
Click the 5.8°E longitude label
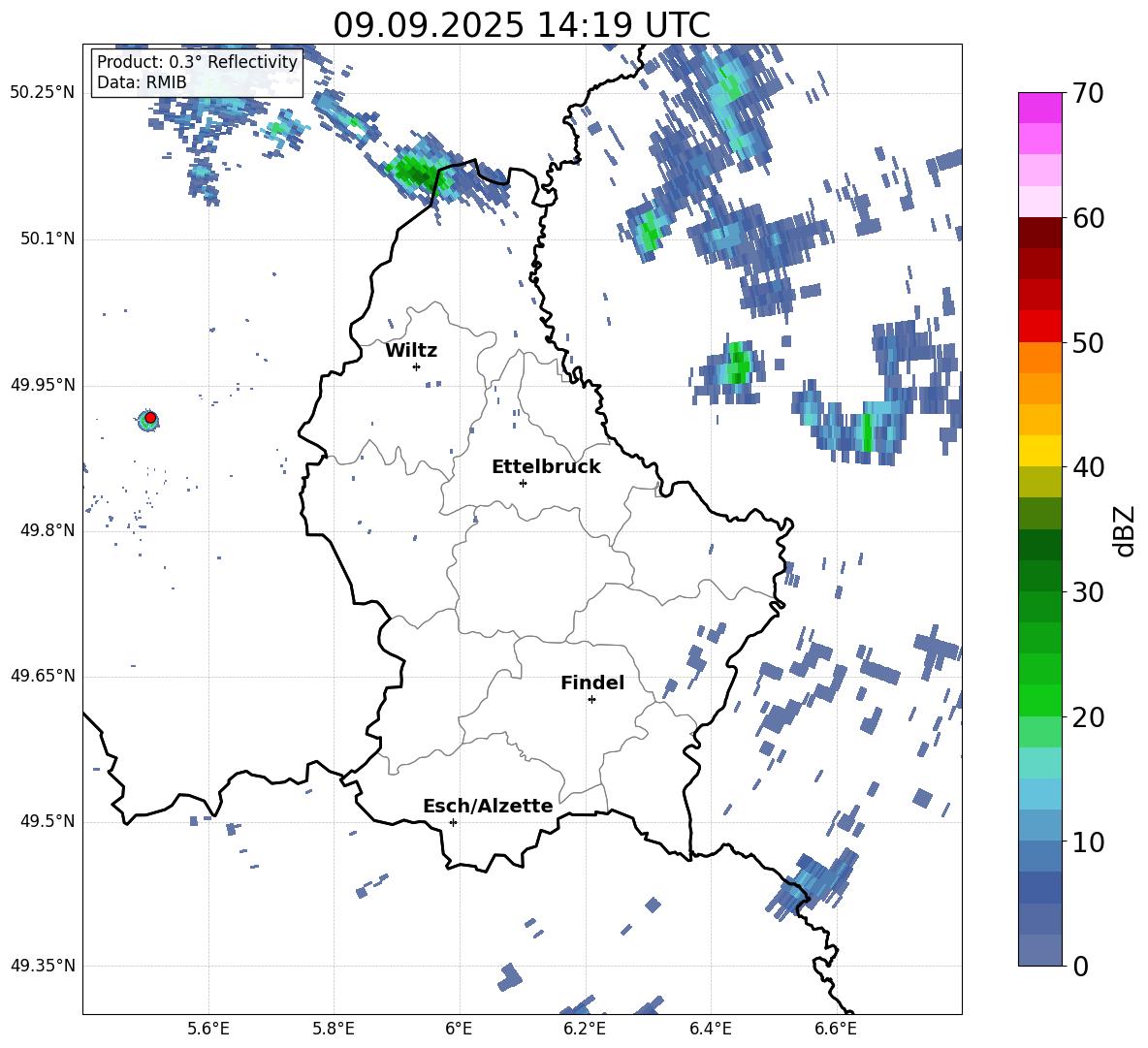pos(334,1029)
